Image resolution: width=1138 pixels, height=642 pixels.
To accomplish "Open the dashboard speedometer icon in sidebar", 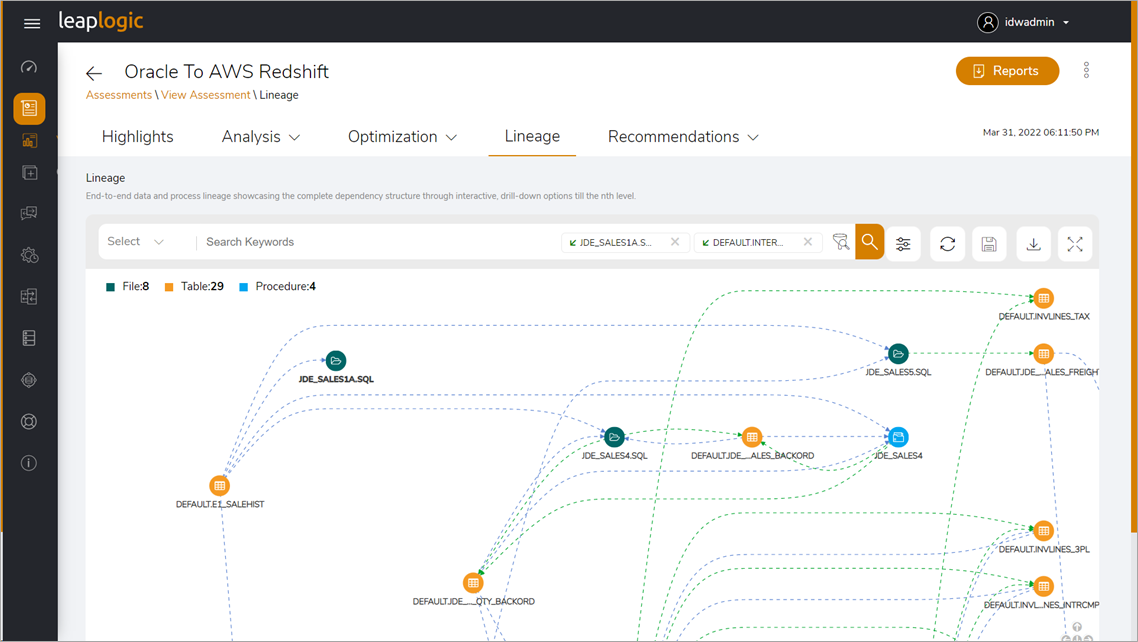I will tap(29, 66).
